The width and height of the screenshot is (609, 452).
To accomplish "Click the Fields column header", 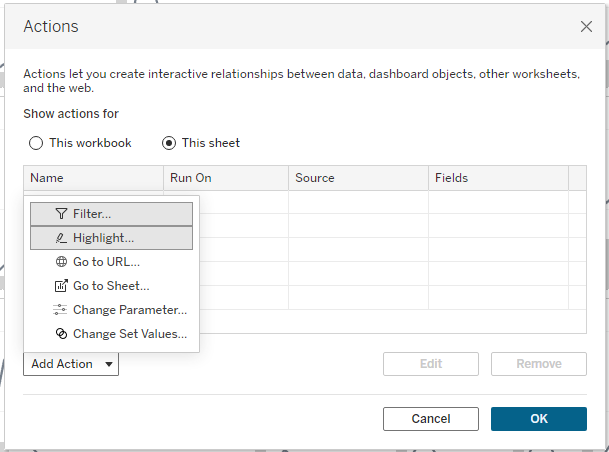I will pyautogui.click(x=499, y=178).
